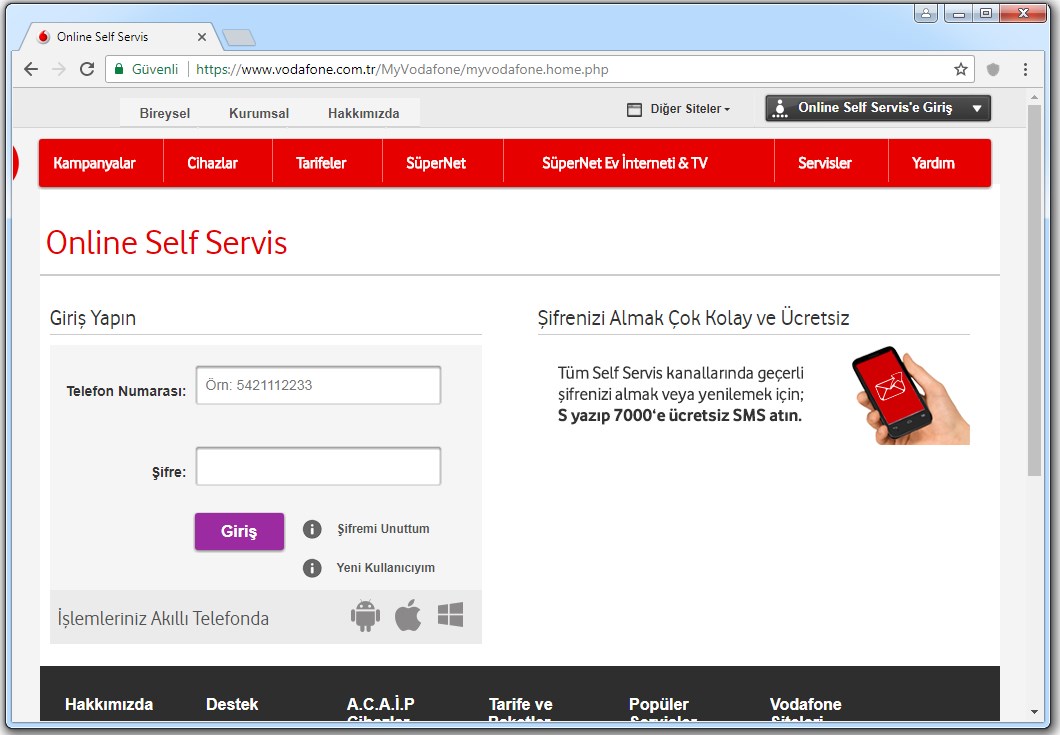The width and height of the screenshot is (1060, 735).
Task: Select the Tarifeler menu item
Action: pos(321,163)
